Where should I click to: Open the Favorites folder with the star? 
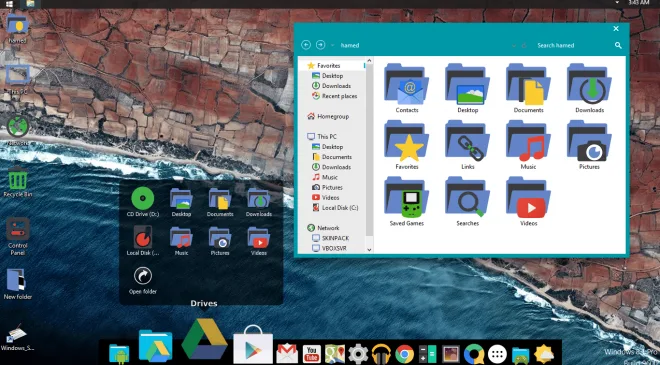(x=407, y=145)
